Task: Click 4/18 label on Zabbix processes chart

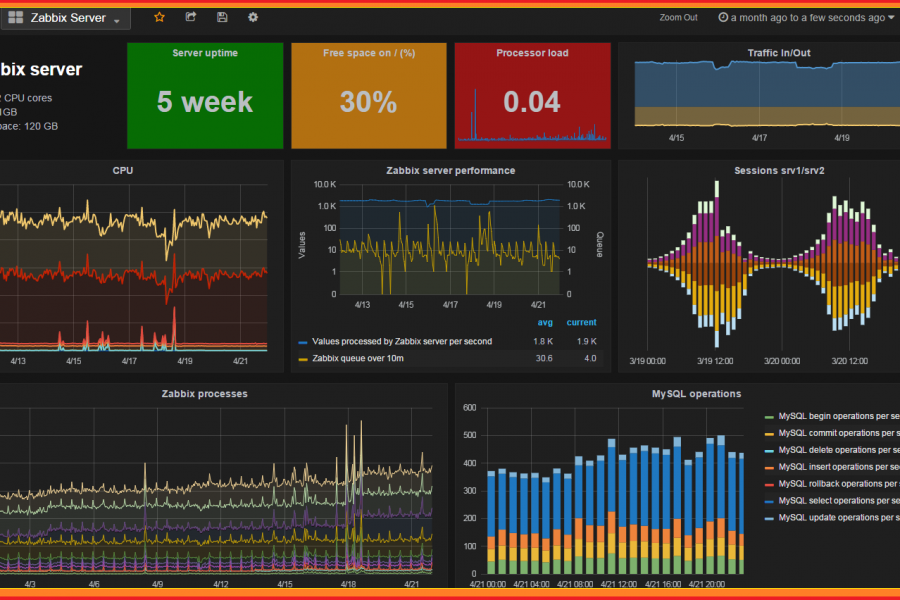Action: 348,584
